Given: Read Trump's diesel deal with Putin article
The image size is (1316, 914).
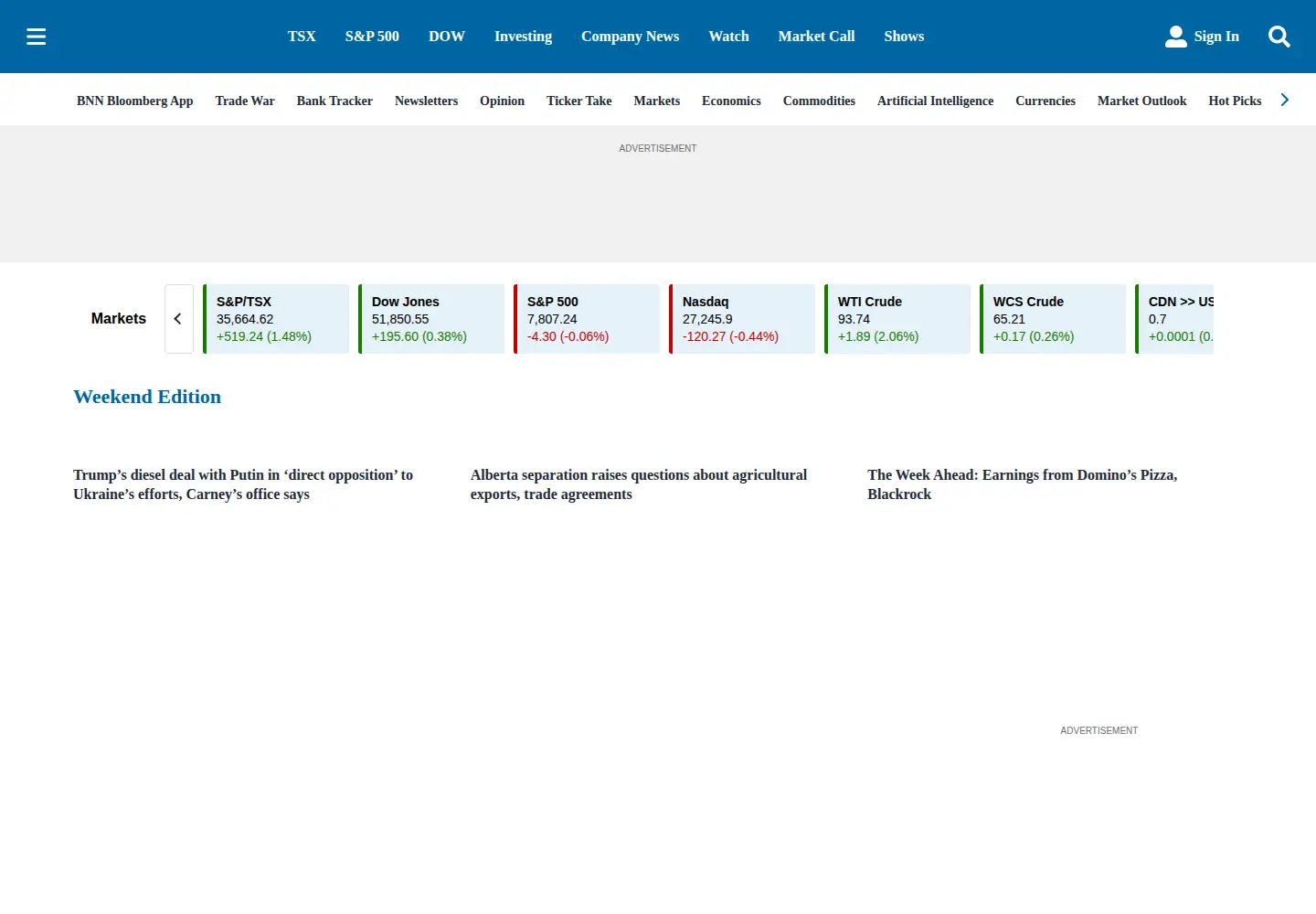Looking at the screenshot, I should pyautogui.click(x=243, y=484).
